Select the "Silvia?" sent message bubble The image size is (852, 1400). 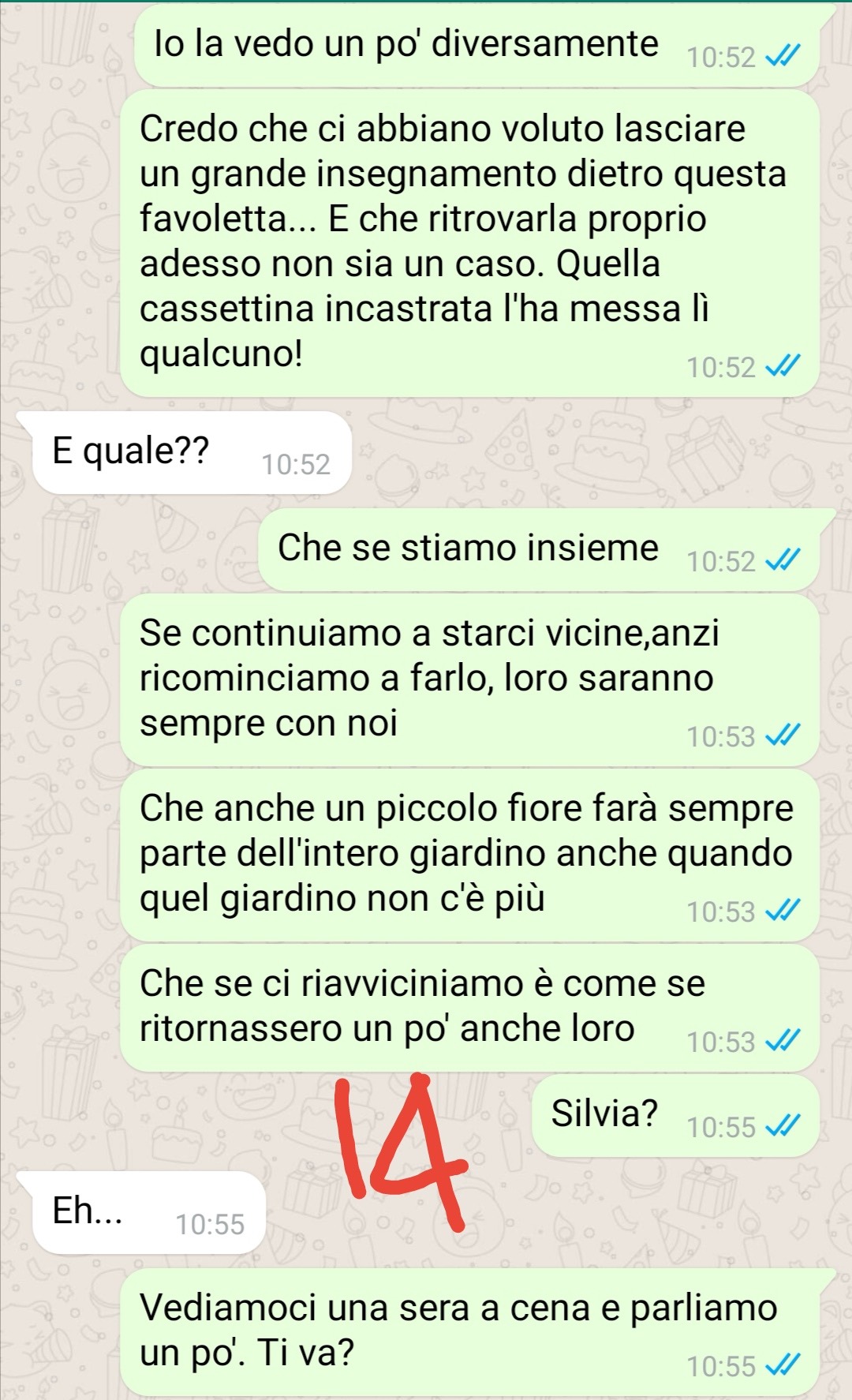[676, 1116]
